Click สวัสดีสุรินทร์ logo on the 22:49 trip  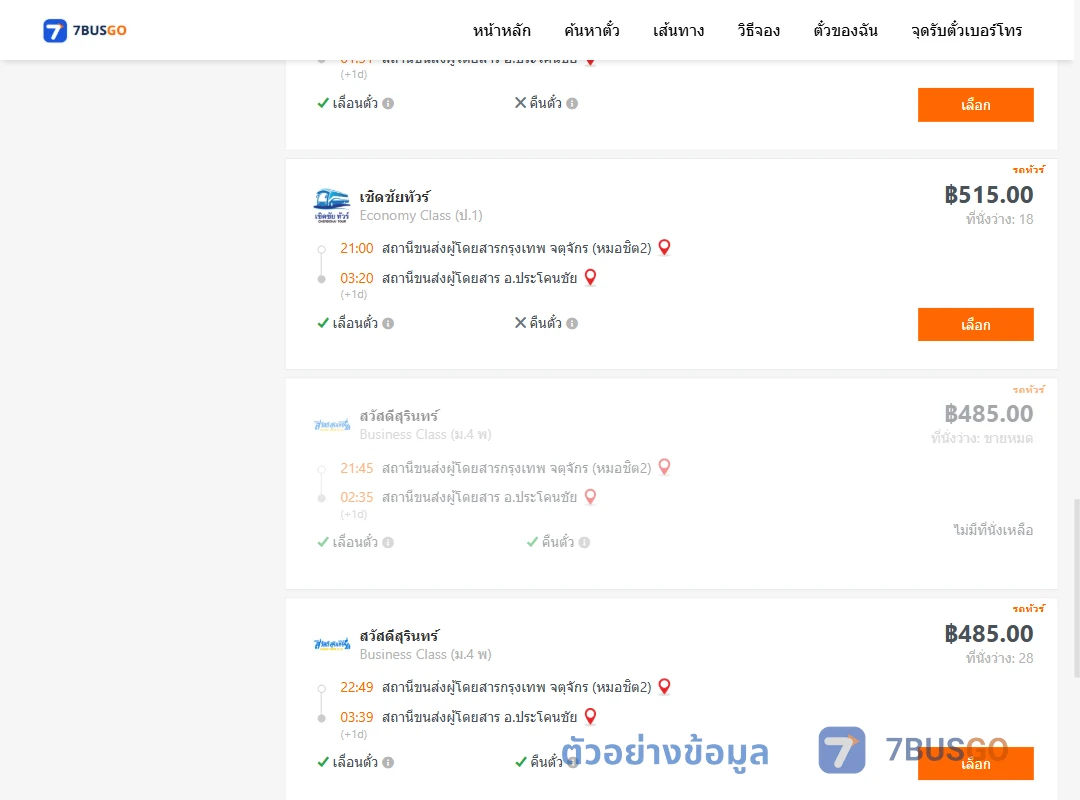[x=331, y=644]
